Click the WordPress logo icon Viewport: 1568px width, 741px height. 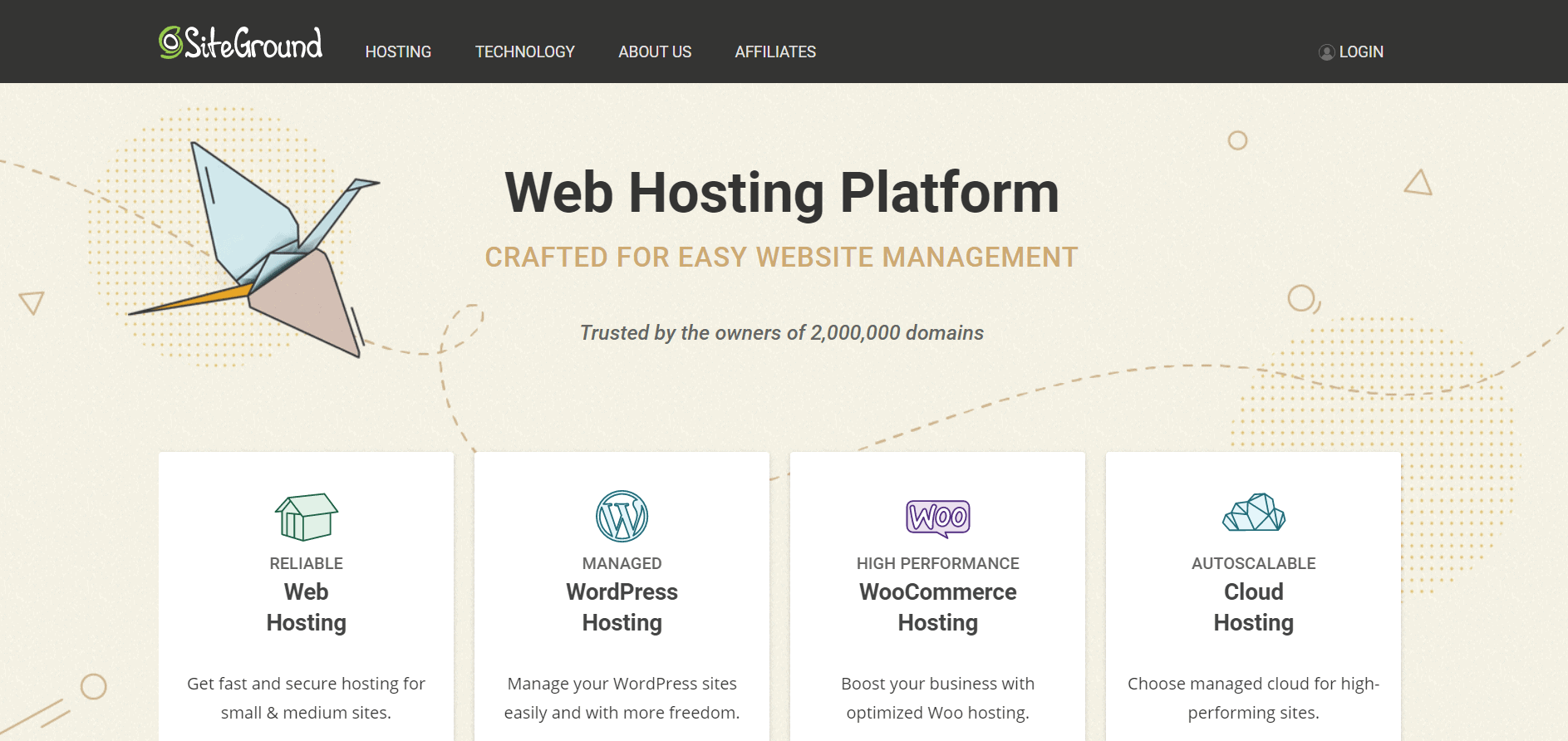[622, 516]
